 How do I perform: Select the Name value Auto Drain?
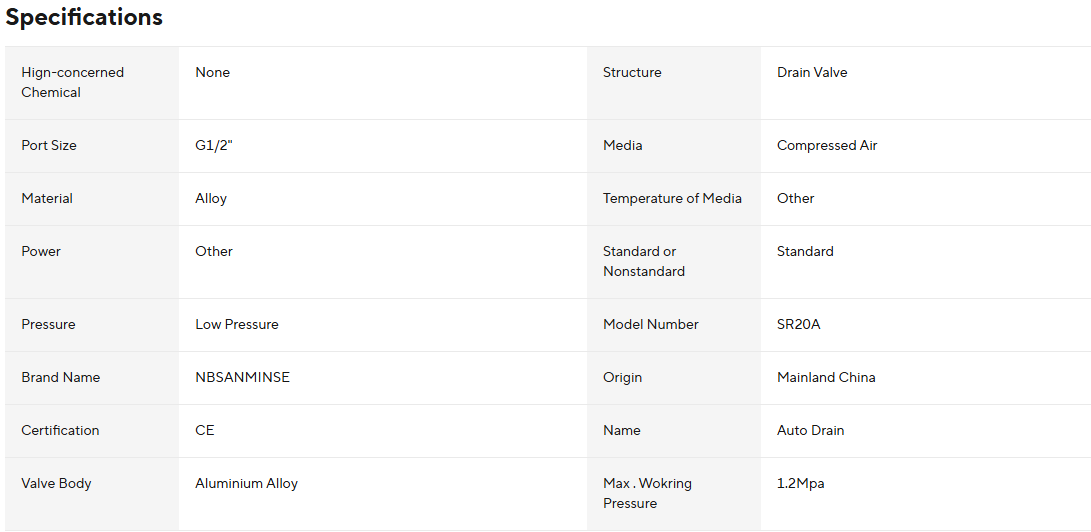coord(810,430)
